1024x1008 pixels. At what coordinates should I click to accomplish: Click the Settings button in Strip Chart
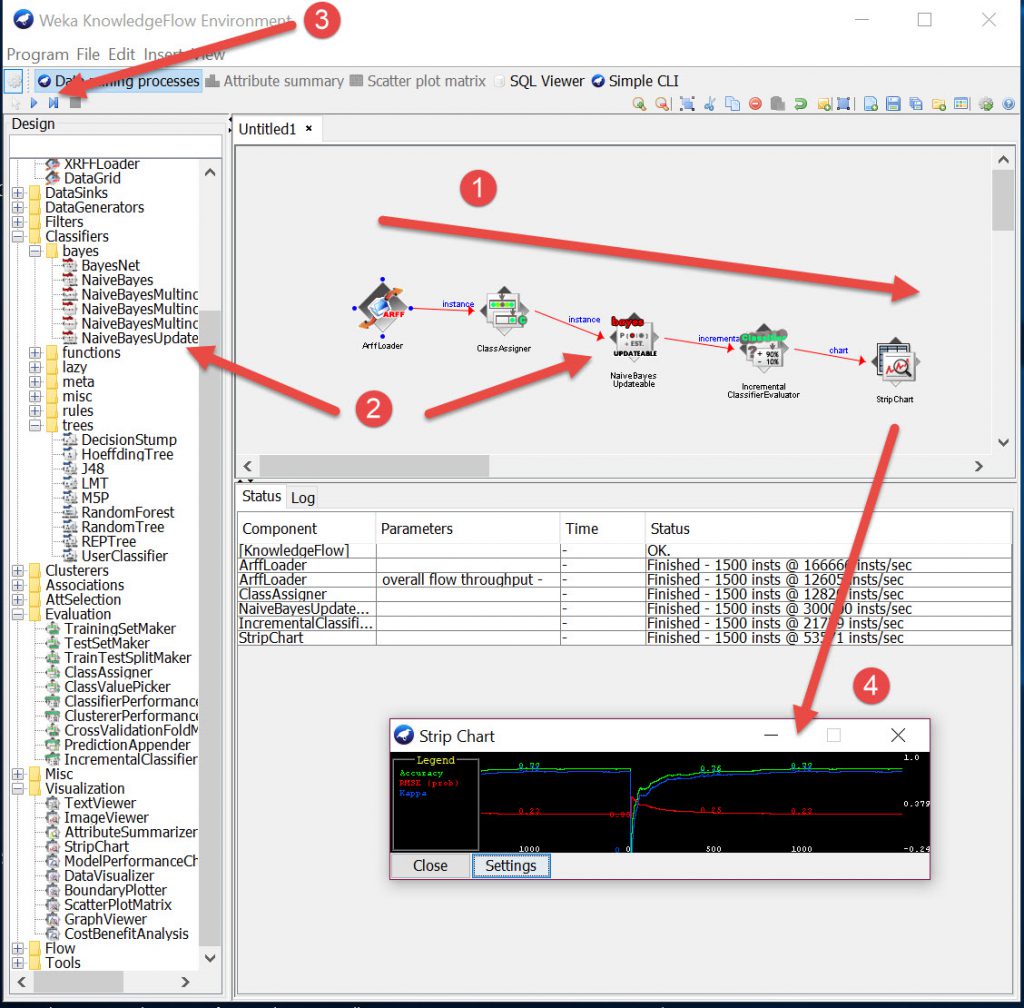point(511,865)
